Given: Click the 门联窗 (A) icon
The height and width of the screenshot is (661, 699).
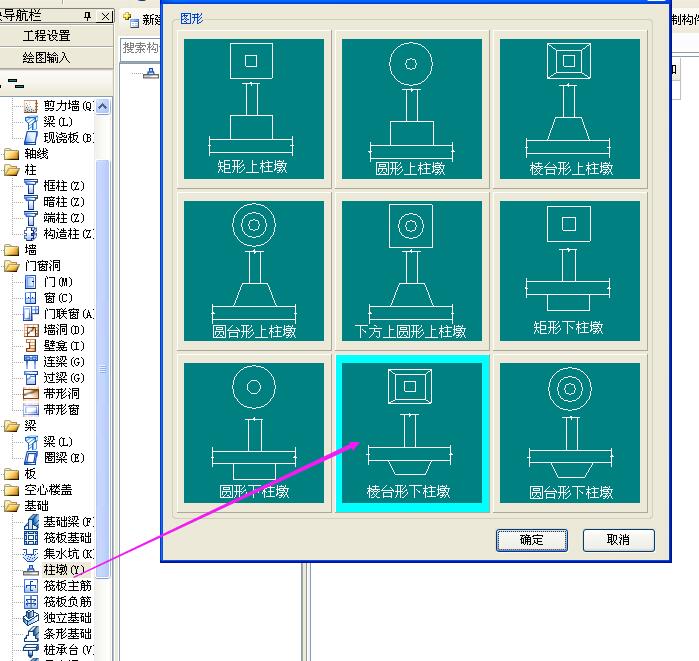Looking at the screenshot, I should point(30,314).
